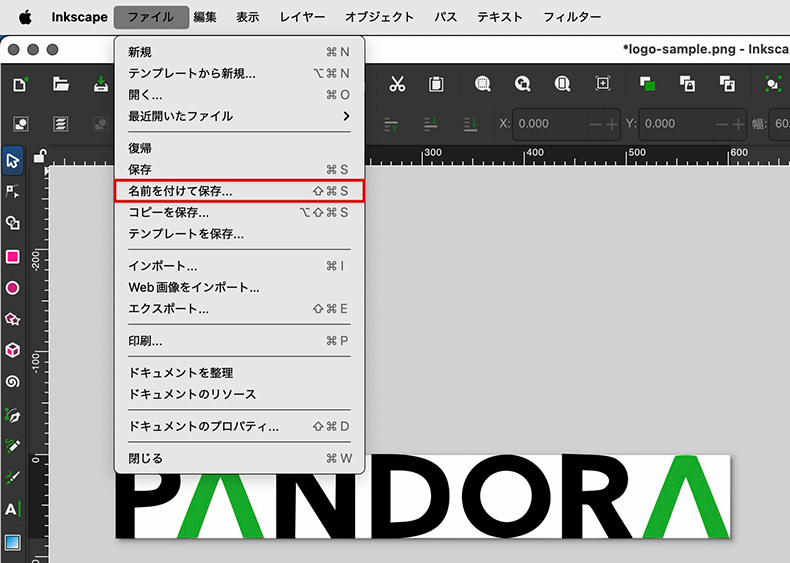Choose 名前を付けて保存... menu item
The height and width of the screenshot is (563, 790).
pyautogui.click(x=239, y=191)
